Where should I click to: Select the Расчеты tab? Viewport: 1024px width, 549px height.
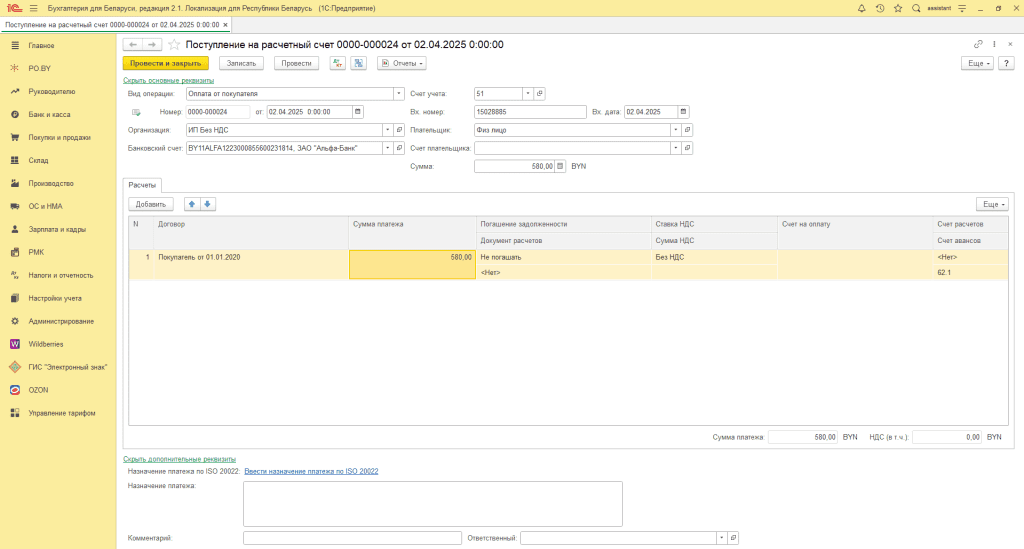tap(142, 185)
